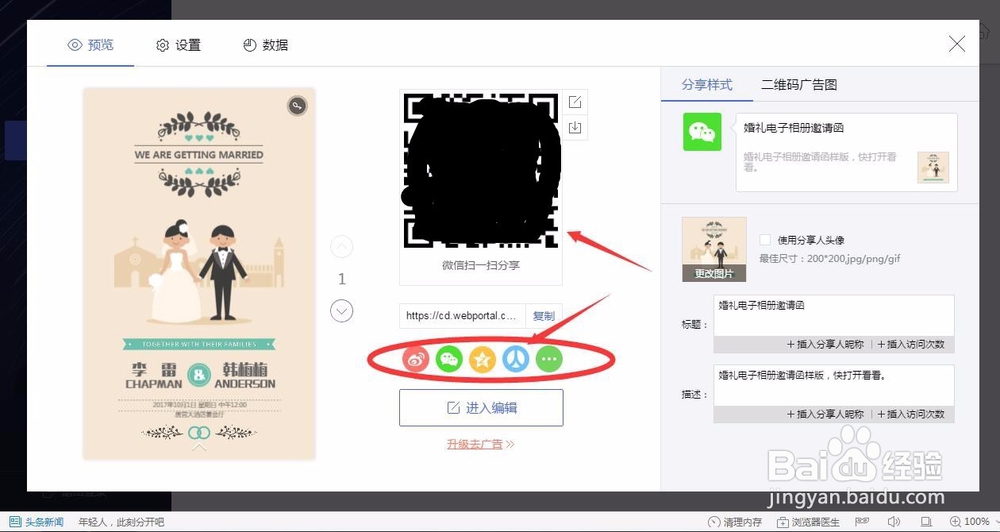Image resolution: width=1000 pixels, height=532 pixels.
Task: Click the news headline 年轻人，此刻分开吧
Action: point(121,522)
